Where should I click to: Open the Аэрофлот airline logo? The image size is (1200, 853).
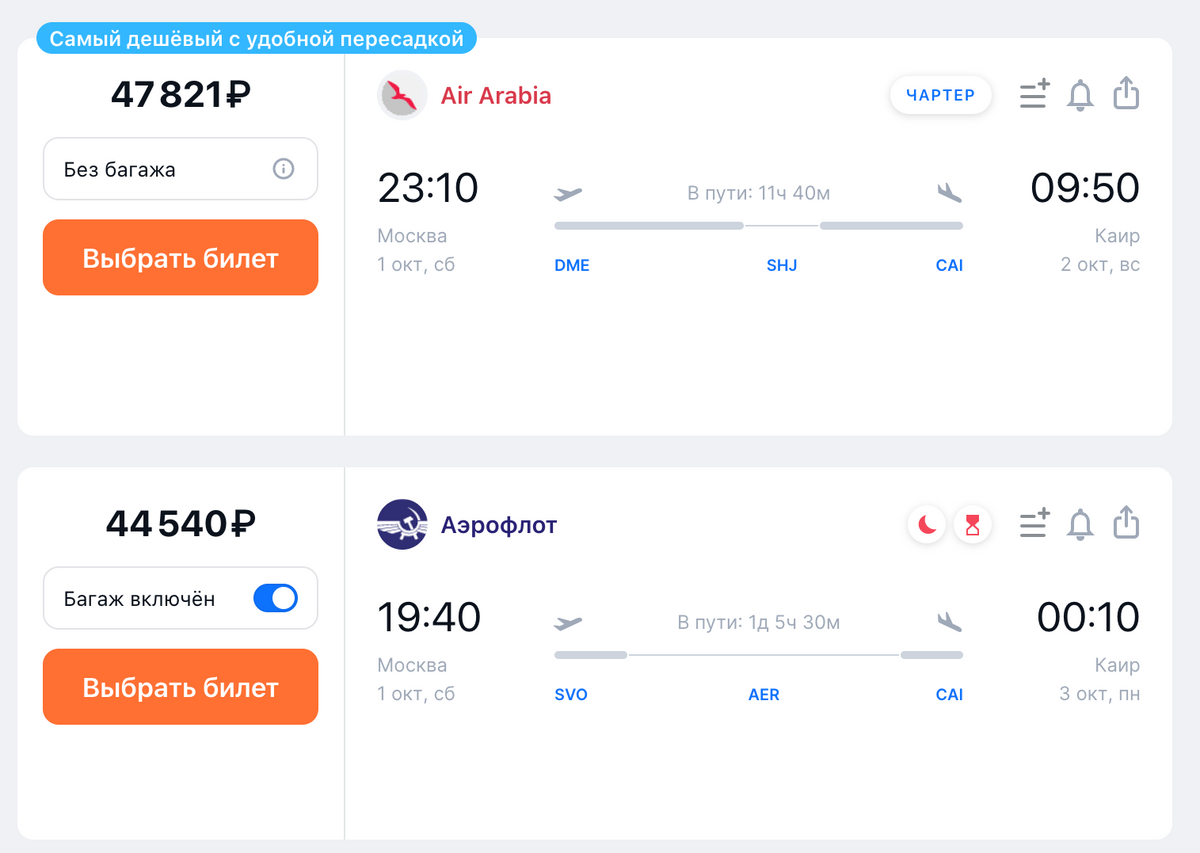(x=402, y=524)
